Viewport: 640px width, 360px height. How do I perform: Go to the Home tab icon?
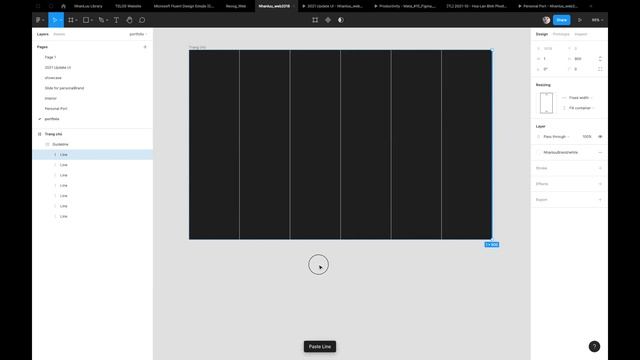[63, 6]
